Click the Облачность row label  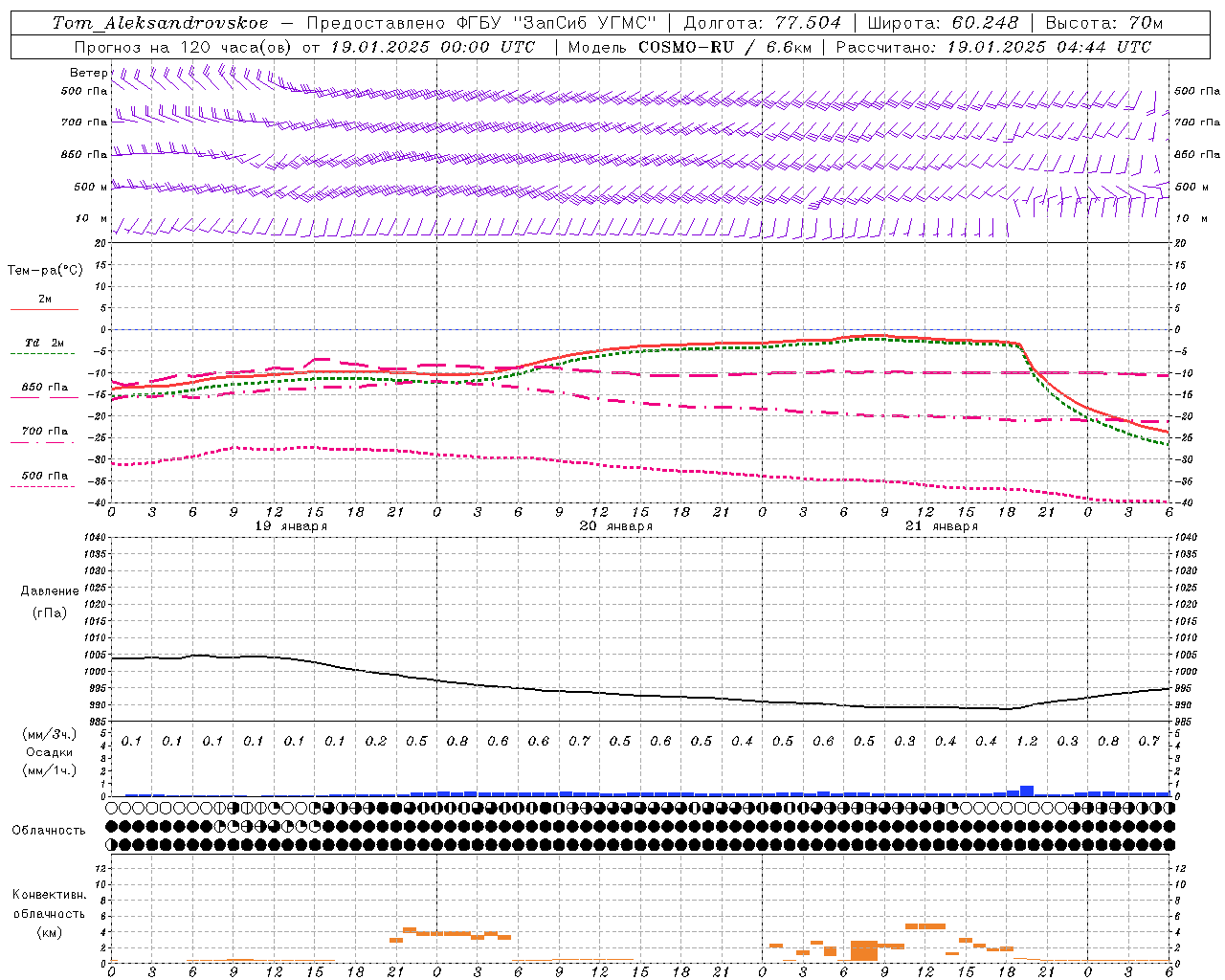point(49,831)
